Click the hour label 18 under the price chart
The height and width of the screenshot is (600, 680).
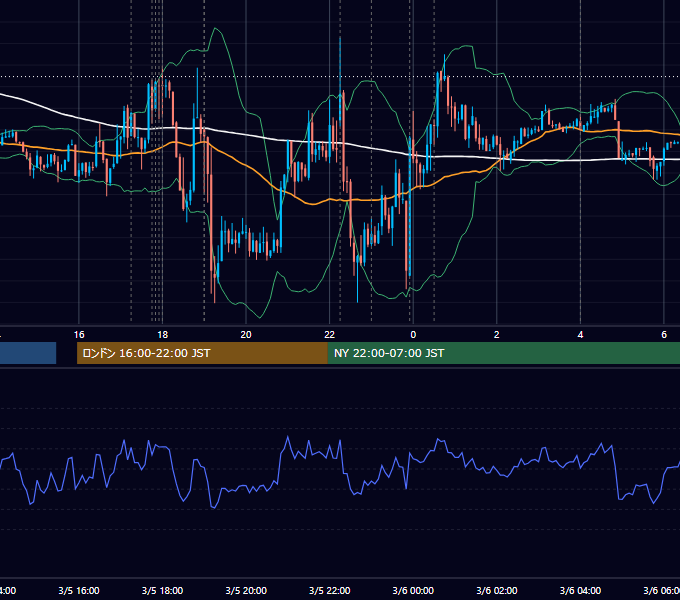click(x=162, y=335)
